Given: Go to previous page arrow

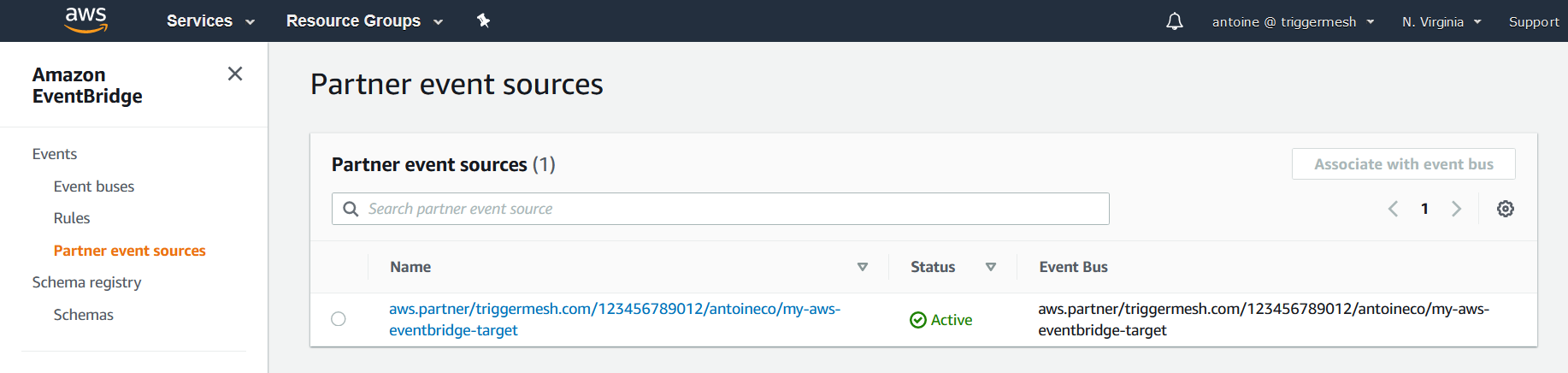Looking at the screenshot, I should point(1393,209).
